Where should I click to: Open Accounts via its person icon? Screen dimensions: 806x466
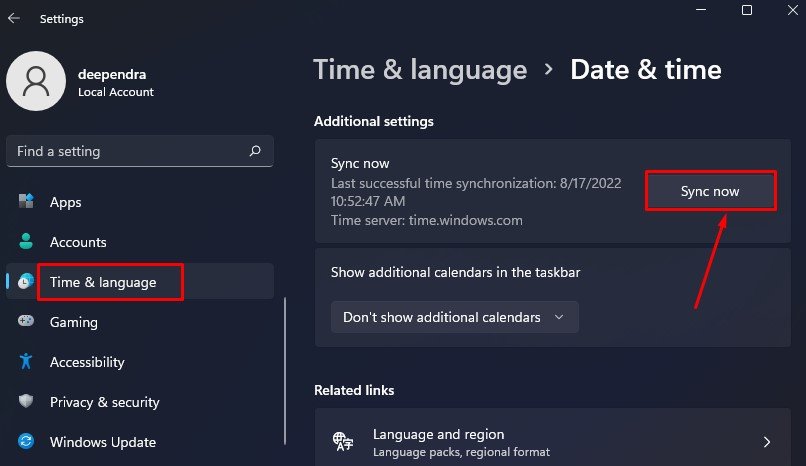click(26, 241)
